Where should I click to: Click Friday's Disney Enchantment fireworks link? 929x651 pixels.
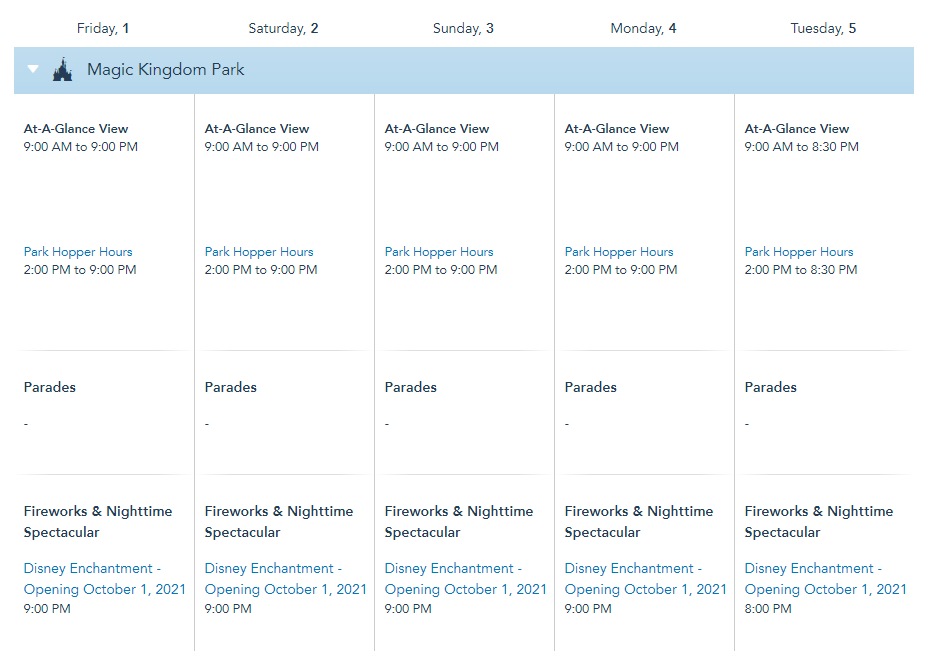click(x=92, y=579)
